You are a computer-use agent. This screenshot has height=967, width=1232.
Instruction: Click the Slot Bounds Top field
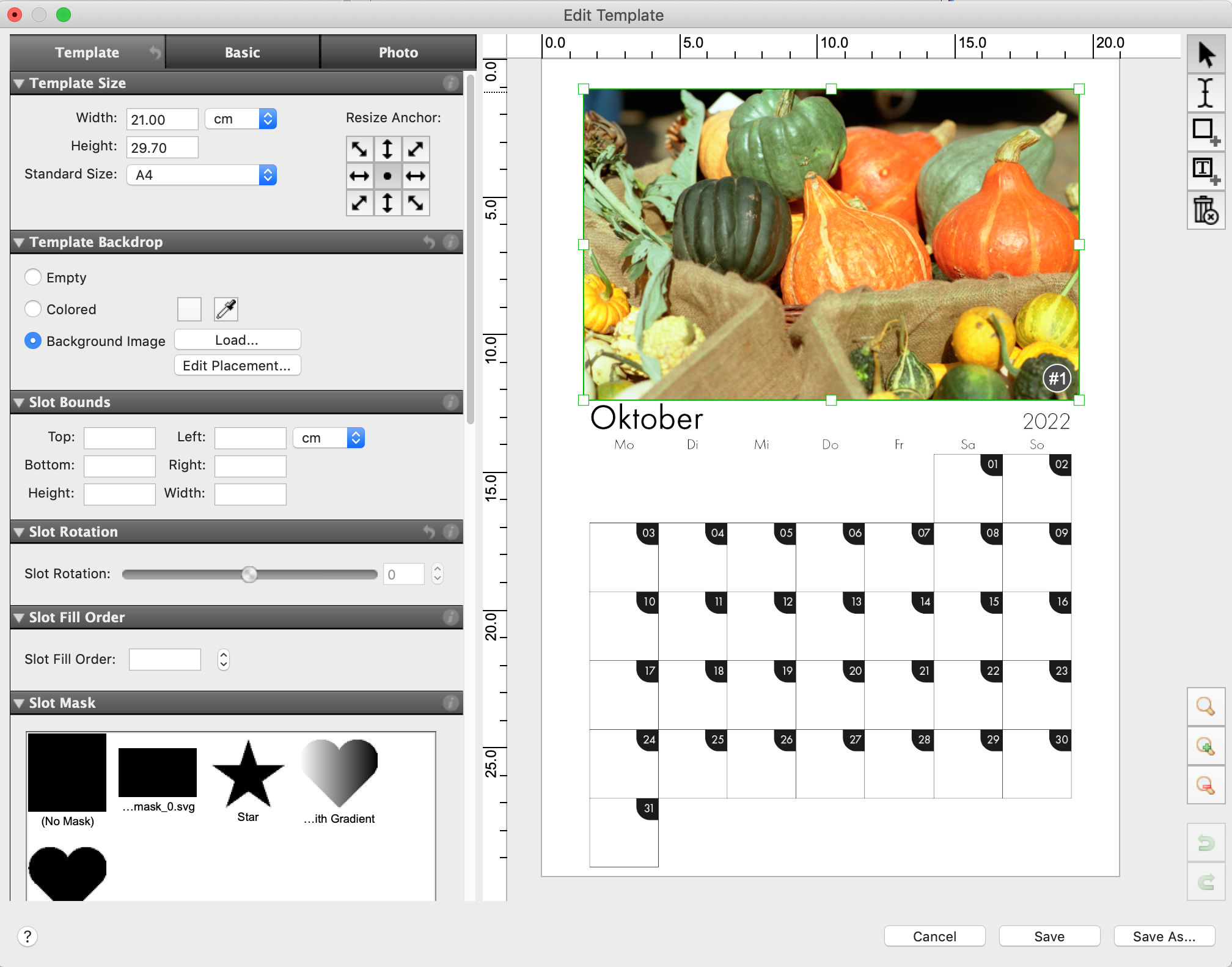pyautogui.click(x=120, y=438)
